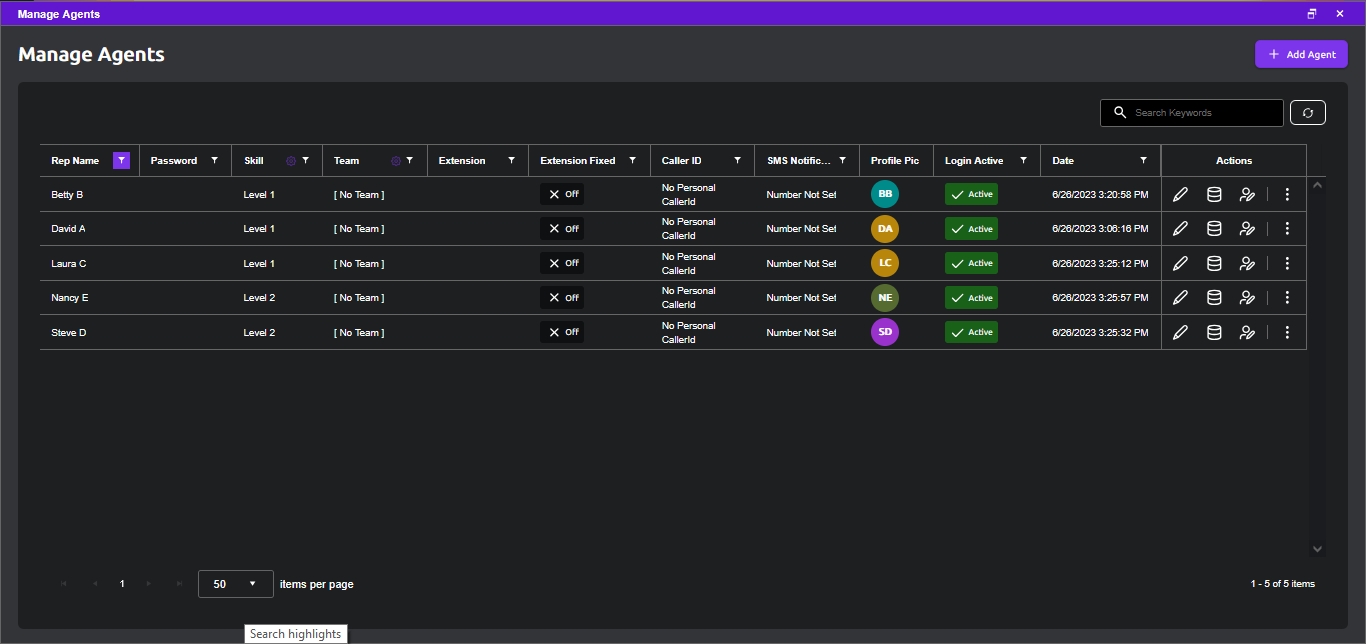Click date 6/26/2023 3:06:16 PM
1366x644 pixels.
click(1100, 229)
